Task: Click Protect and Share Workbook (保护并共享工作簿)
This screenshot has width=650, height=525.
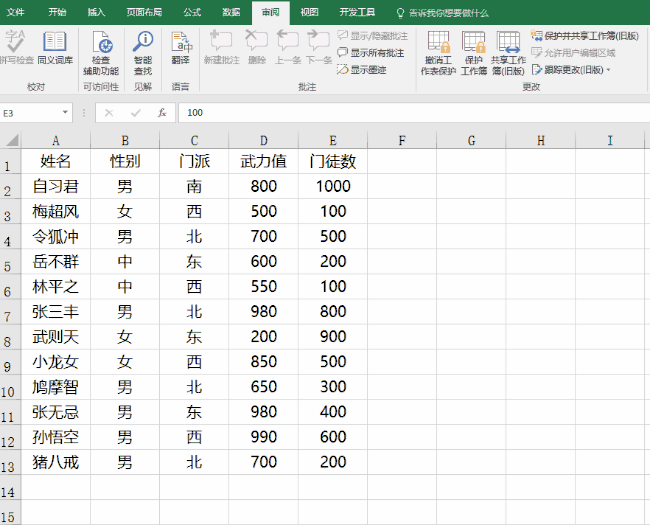Action: click(x=585, y=36)
